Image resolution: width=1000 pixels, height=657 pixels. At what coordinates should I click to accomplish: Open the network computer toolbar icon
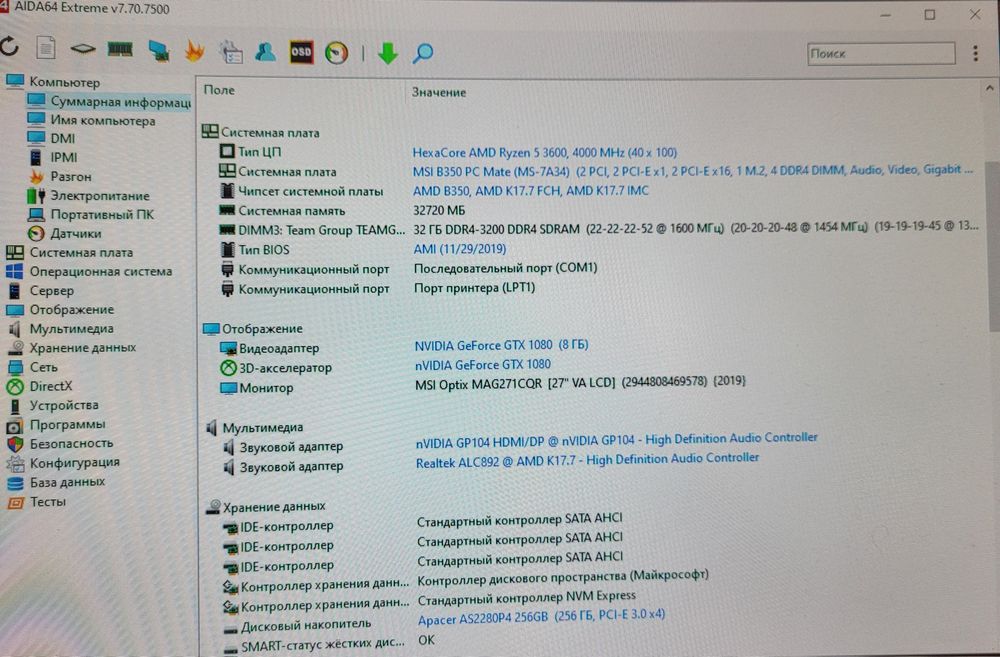pyautogui.click(x=158, y=51)
